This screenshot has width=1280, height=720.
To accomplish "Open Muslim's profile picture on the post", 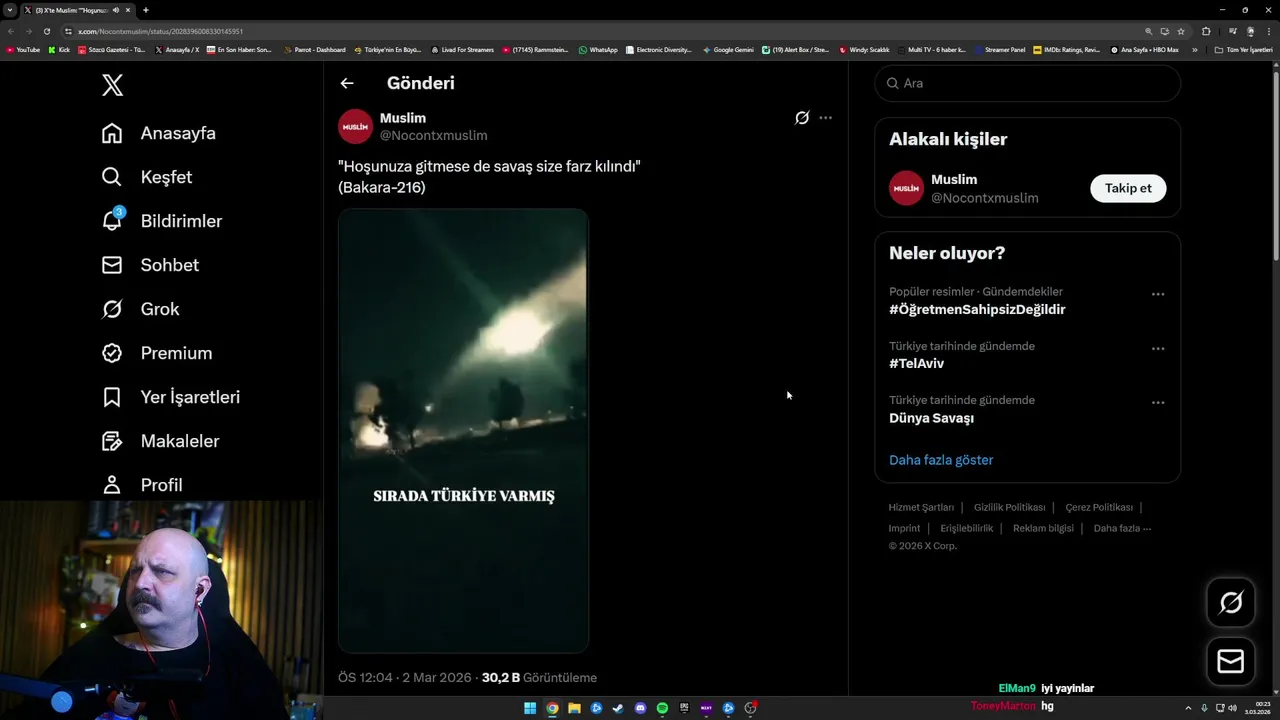I will click(x=355, y=127).
